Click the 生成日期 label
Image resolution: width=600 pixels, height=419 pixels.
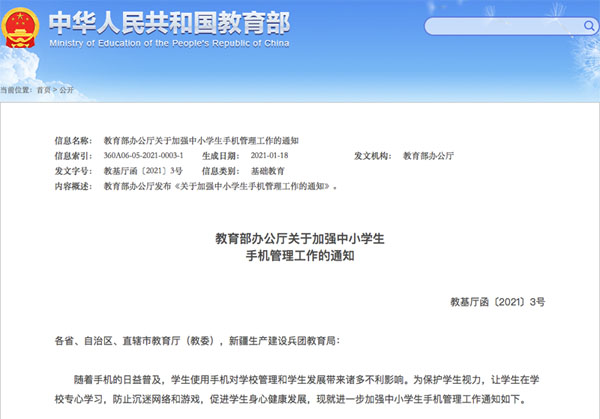[220, 156]
